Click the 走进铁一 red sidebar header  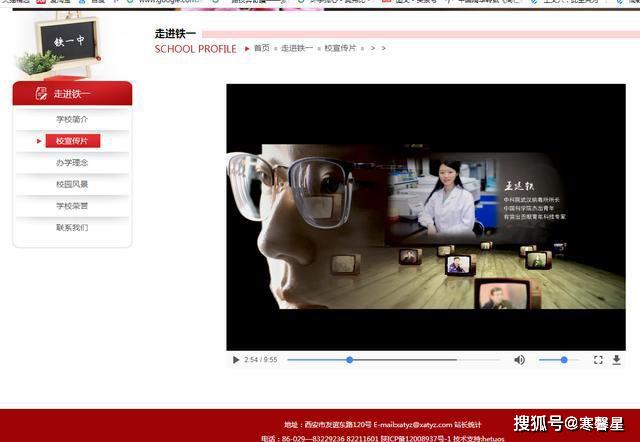coord(72,93)
